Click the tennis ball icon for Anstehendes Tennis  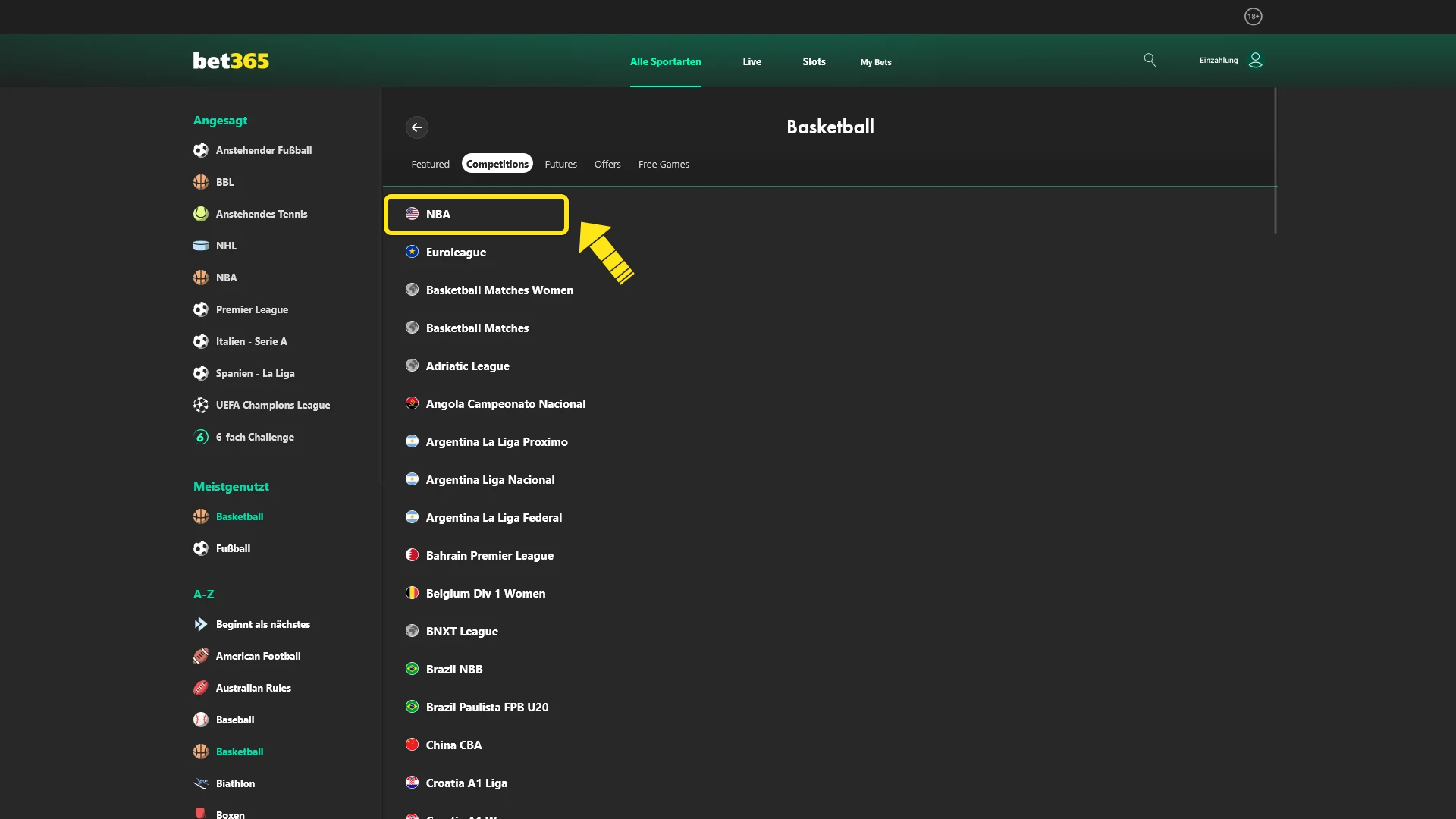200,214
